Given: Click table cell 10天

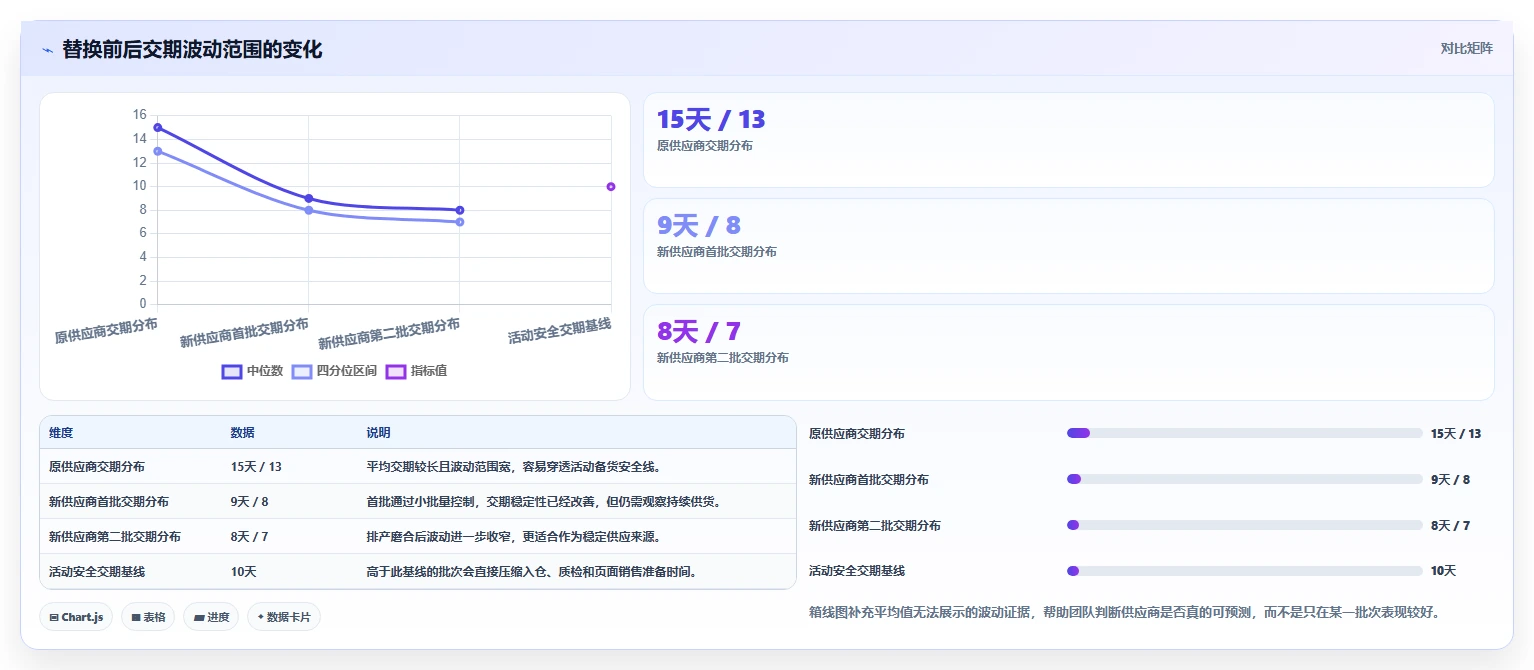Looking at the screenshot, I should point(244,572).
